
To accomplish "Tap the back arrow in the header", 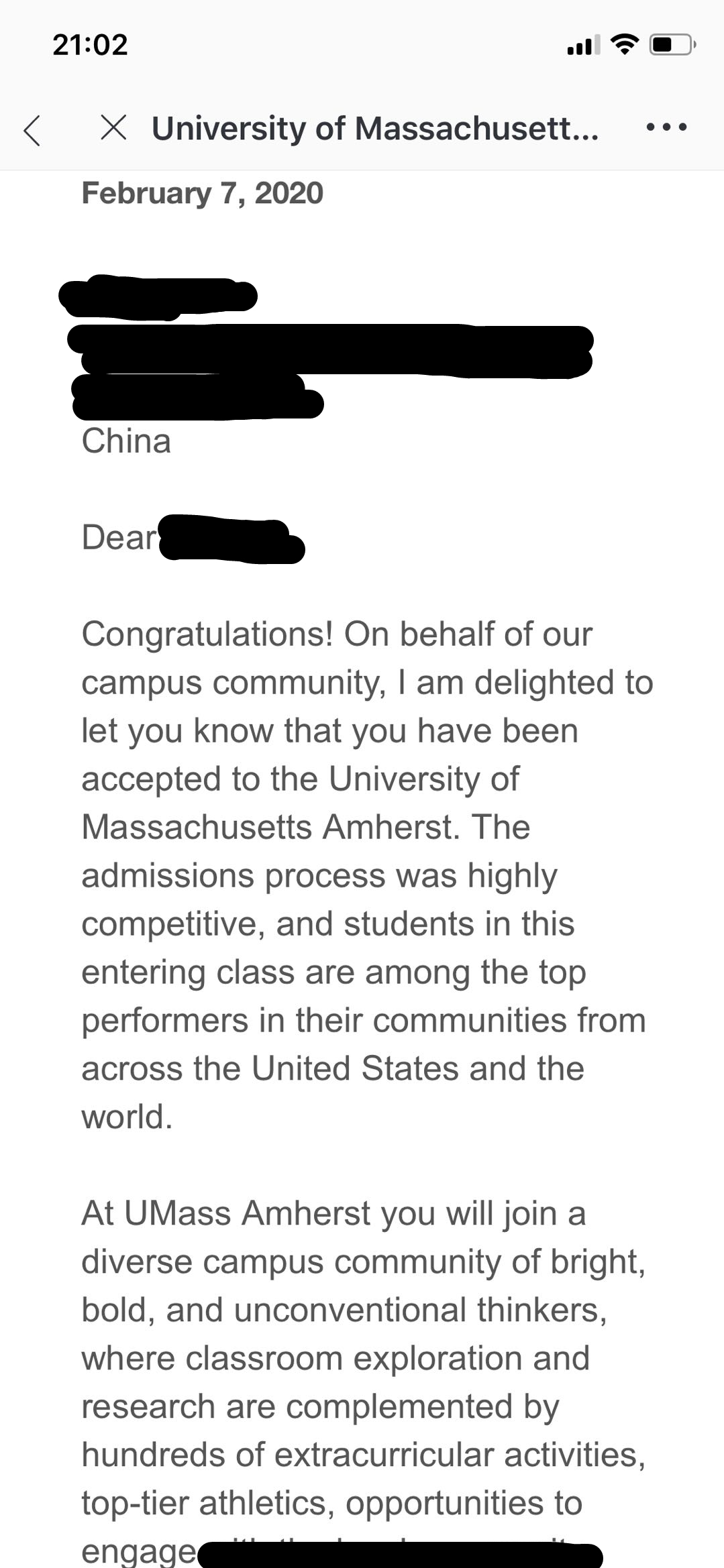I will pyautogui.click(x=32, y=129).
